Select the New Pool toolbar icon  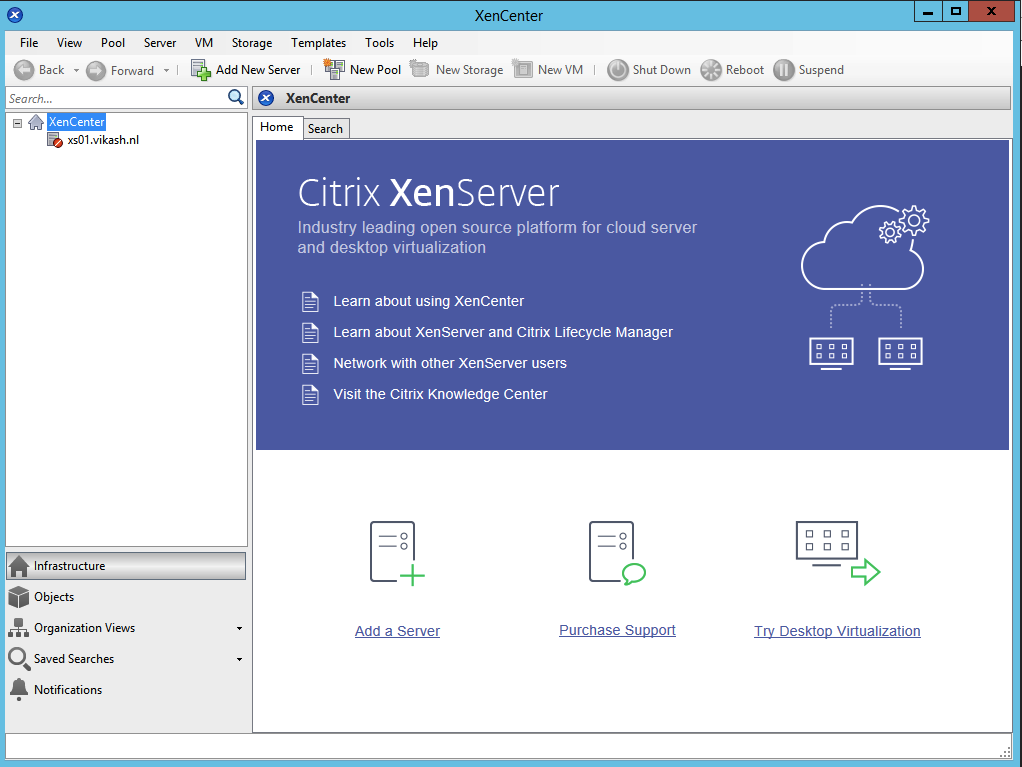point(333,69)
